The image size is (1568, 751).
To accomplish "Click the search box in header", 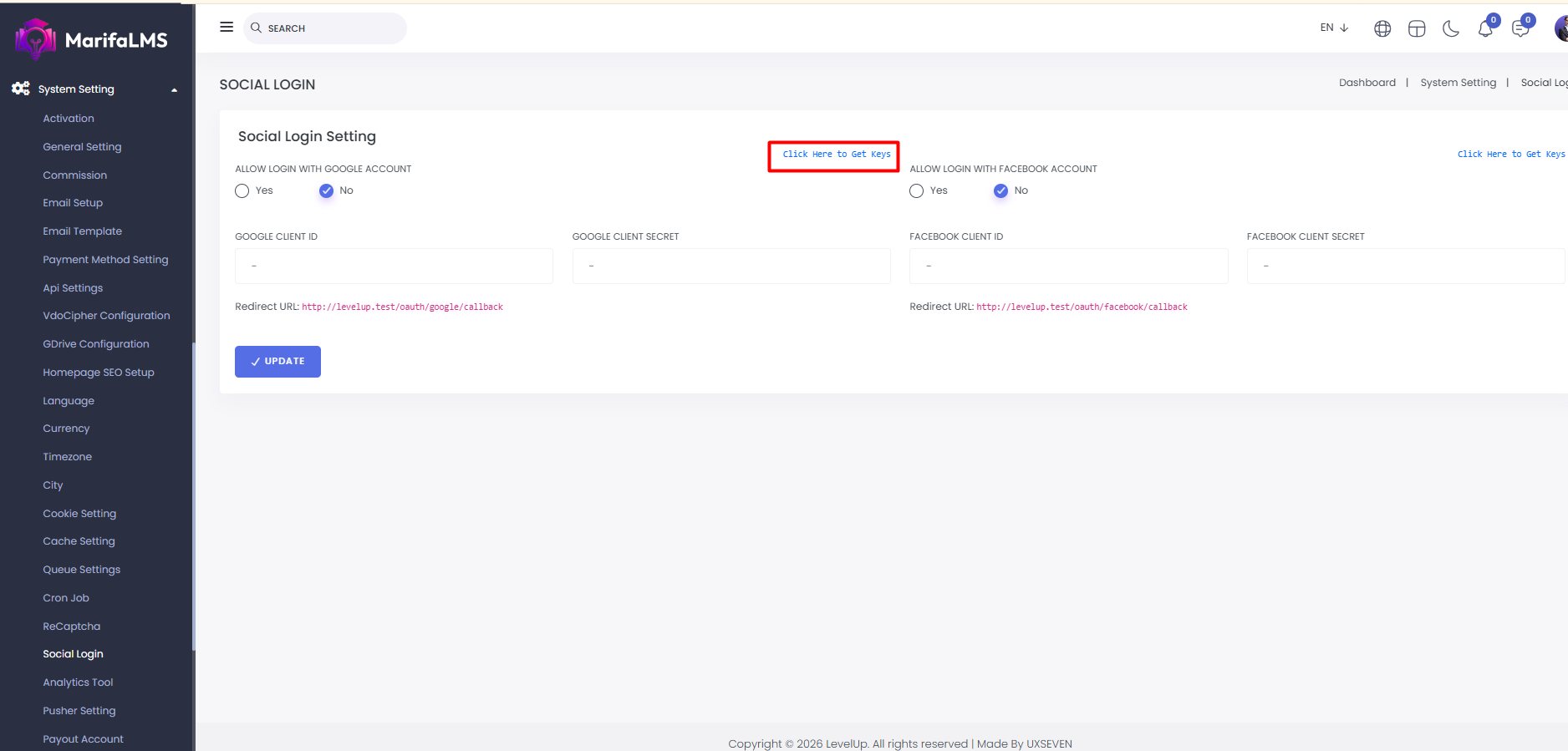I will (x=326, y=28).
